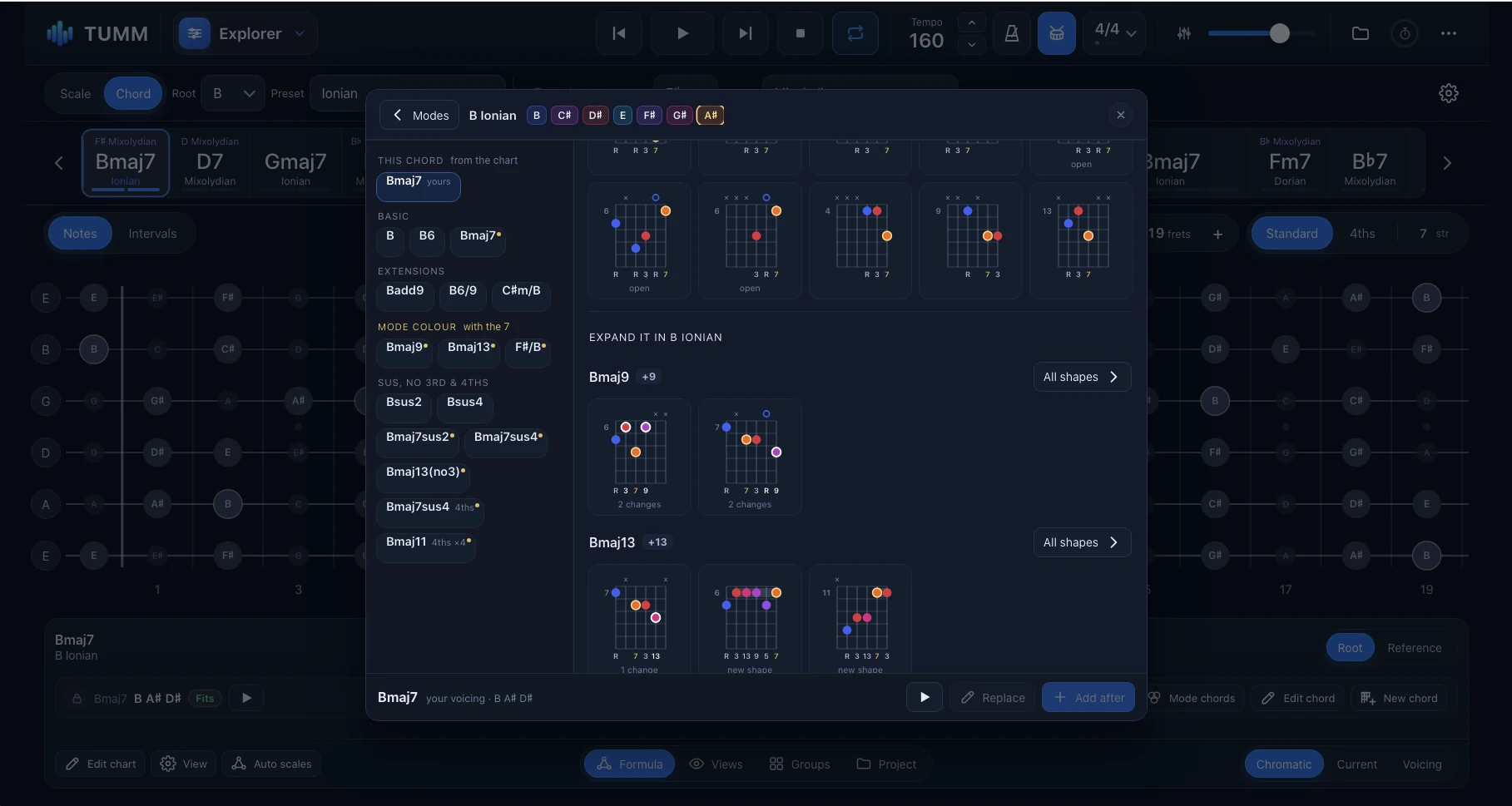Skip to previous with the transport back icon
This screenshot has height=806, width=1512.
(619, 33)
